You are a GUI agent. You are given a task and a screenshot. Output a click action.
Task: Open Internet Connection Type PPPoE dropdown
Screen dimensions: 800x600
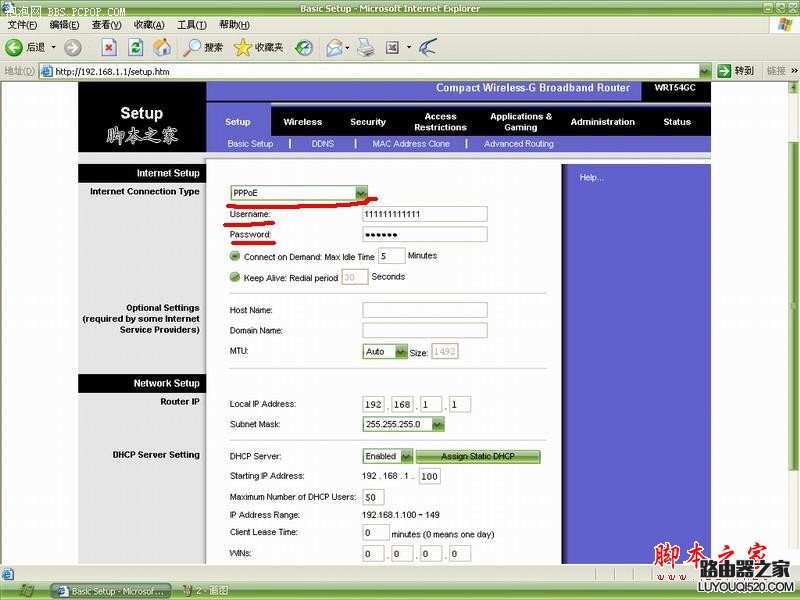click(298, 193)
